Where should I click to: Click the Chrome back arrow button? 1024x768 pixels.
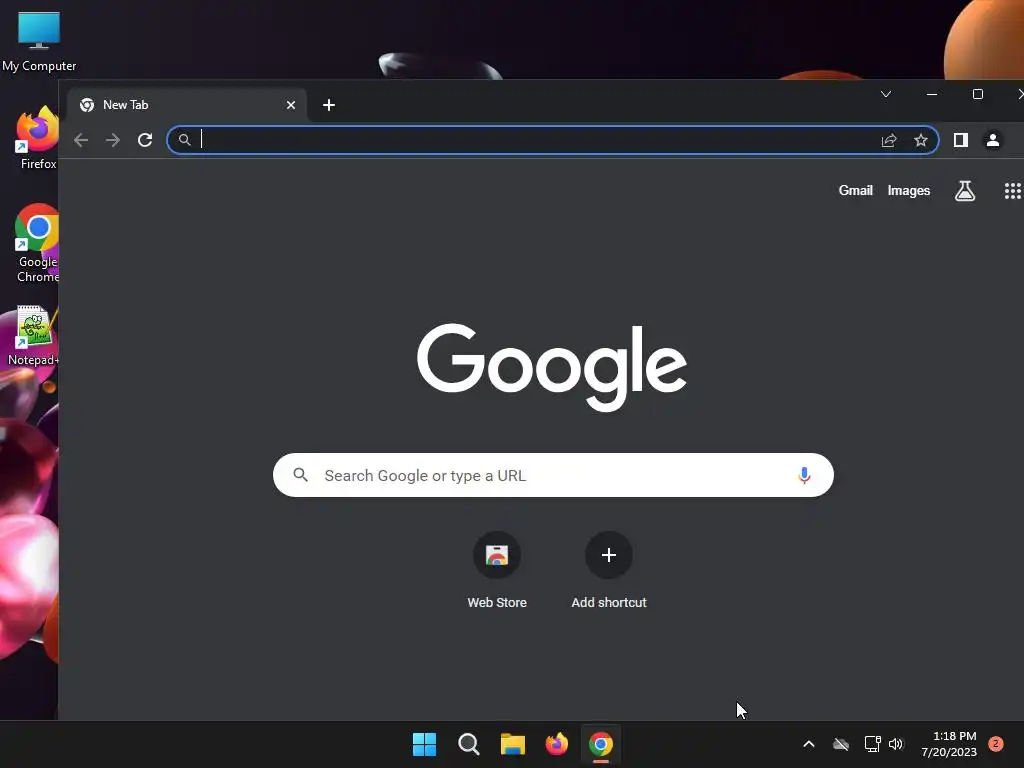pos(81,140)
